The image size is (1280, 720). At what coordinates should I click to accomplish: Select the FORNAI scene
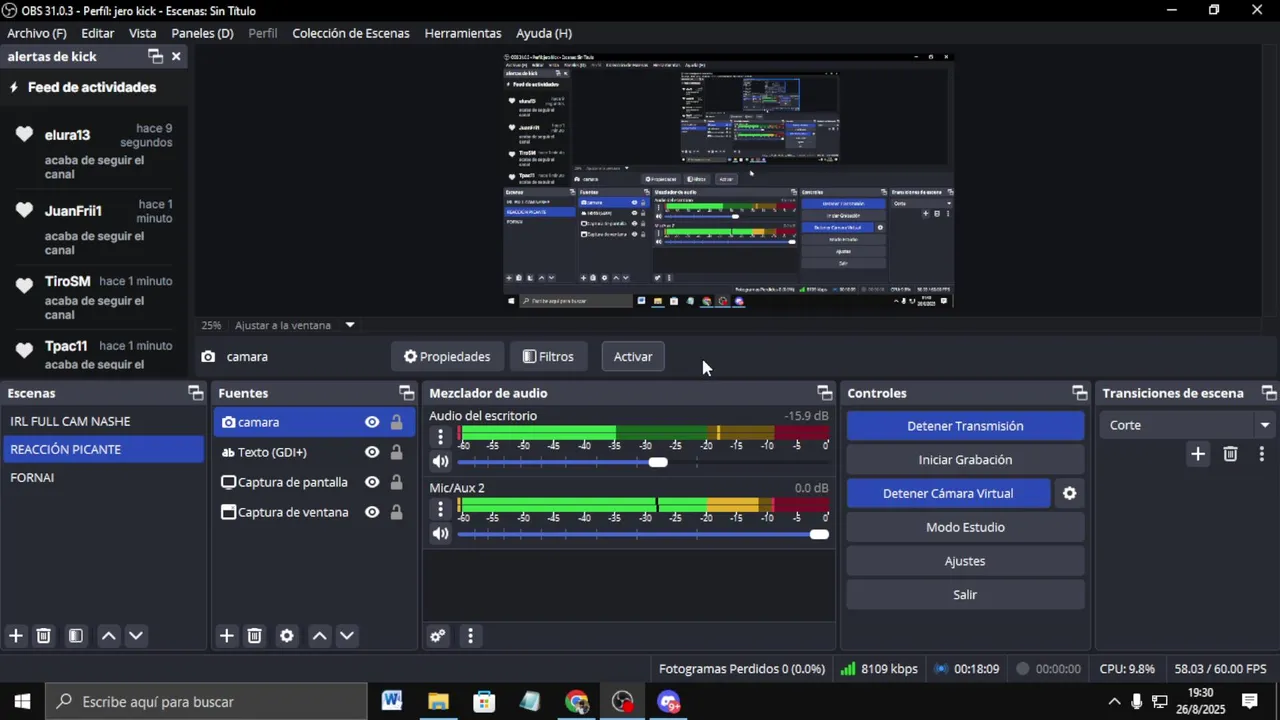103,478
